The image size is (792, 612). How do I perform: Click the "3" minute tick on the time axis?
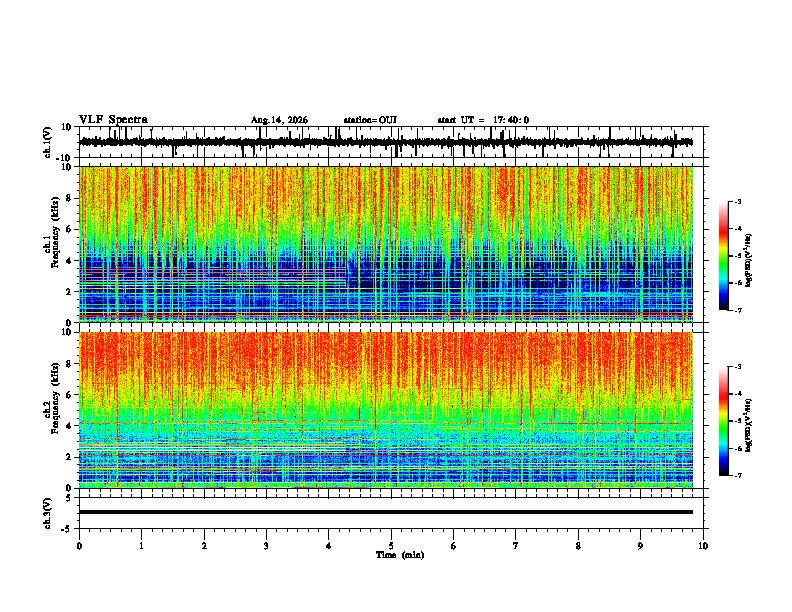pyautogui.click(x=266, y=546)
